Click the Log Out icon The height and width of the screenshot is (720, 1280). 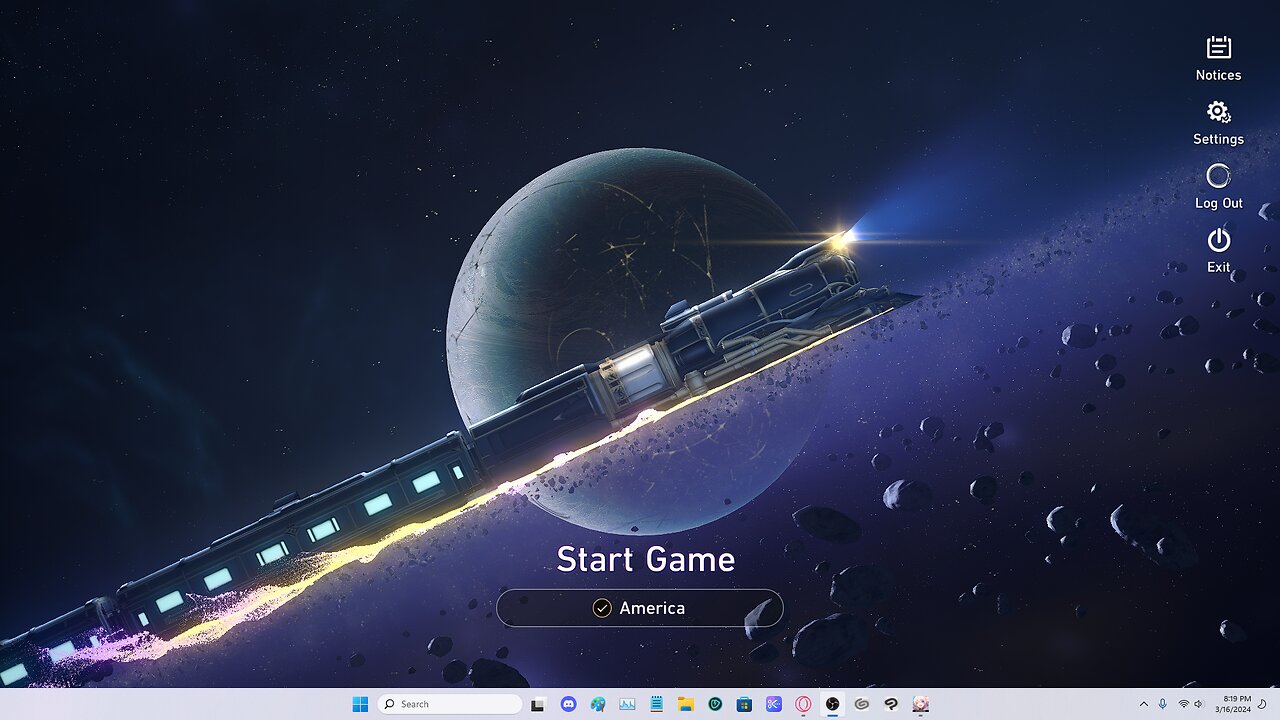(x=1218, y=176)
